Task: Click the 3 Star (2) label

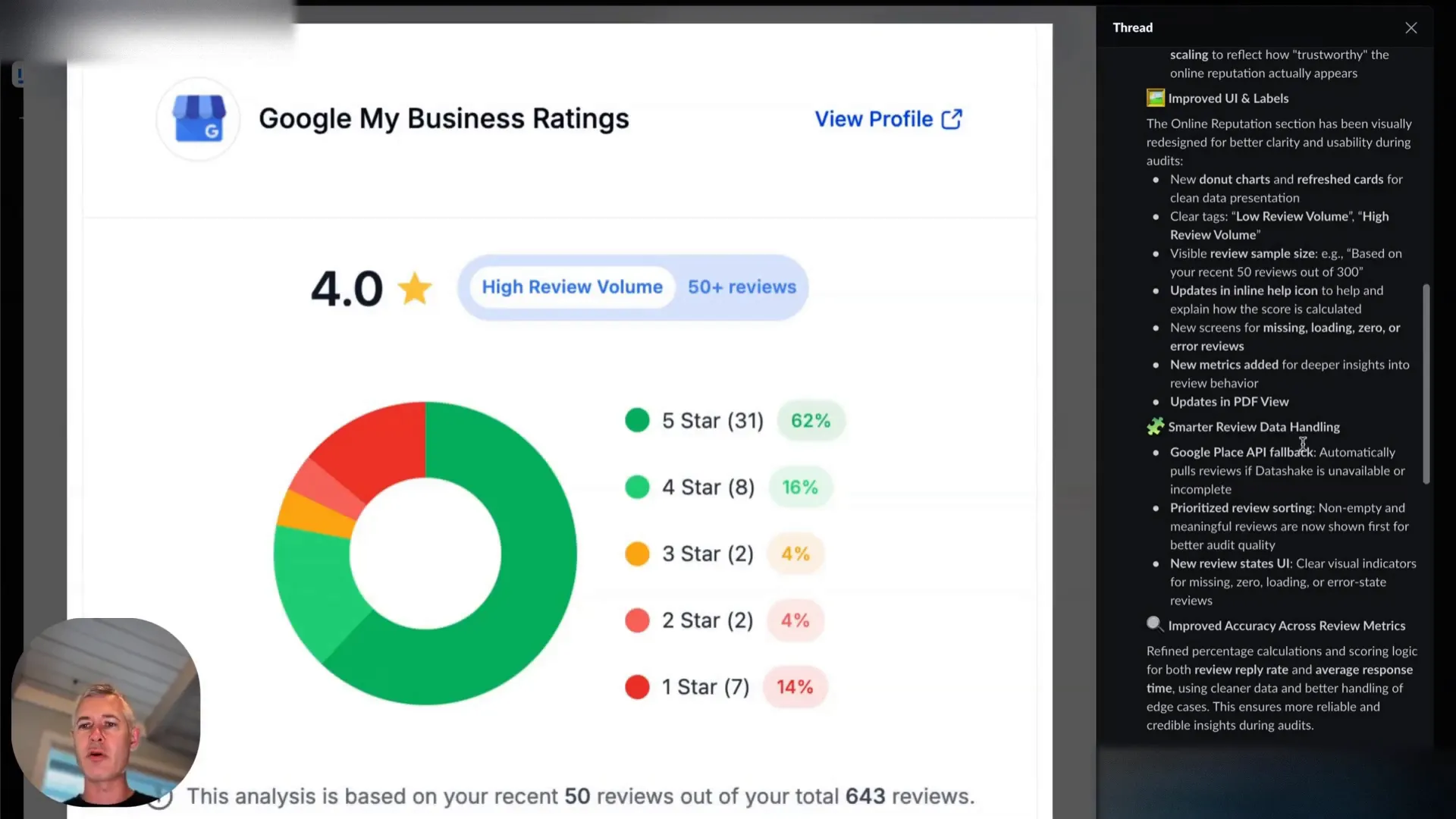Action: click(x=708, y=554)
